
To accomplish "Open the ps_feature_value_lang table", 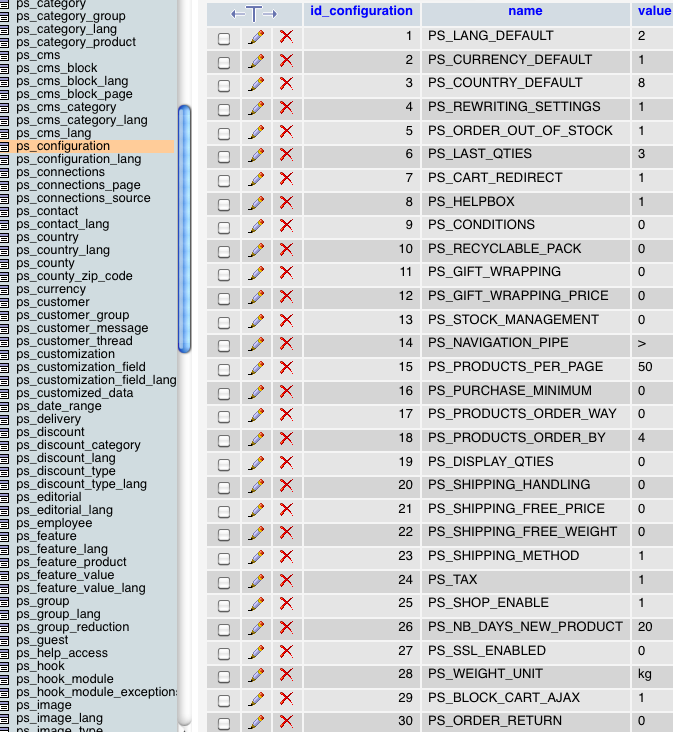I will click(x=81, y=588).
